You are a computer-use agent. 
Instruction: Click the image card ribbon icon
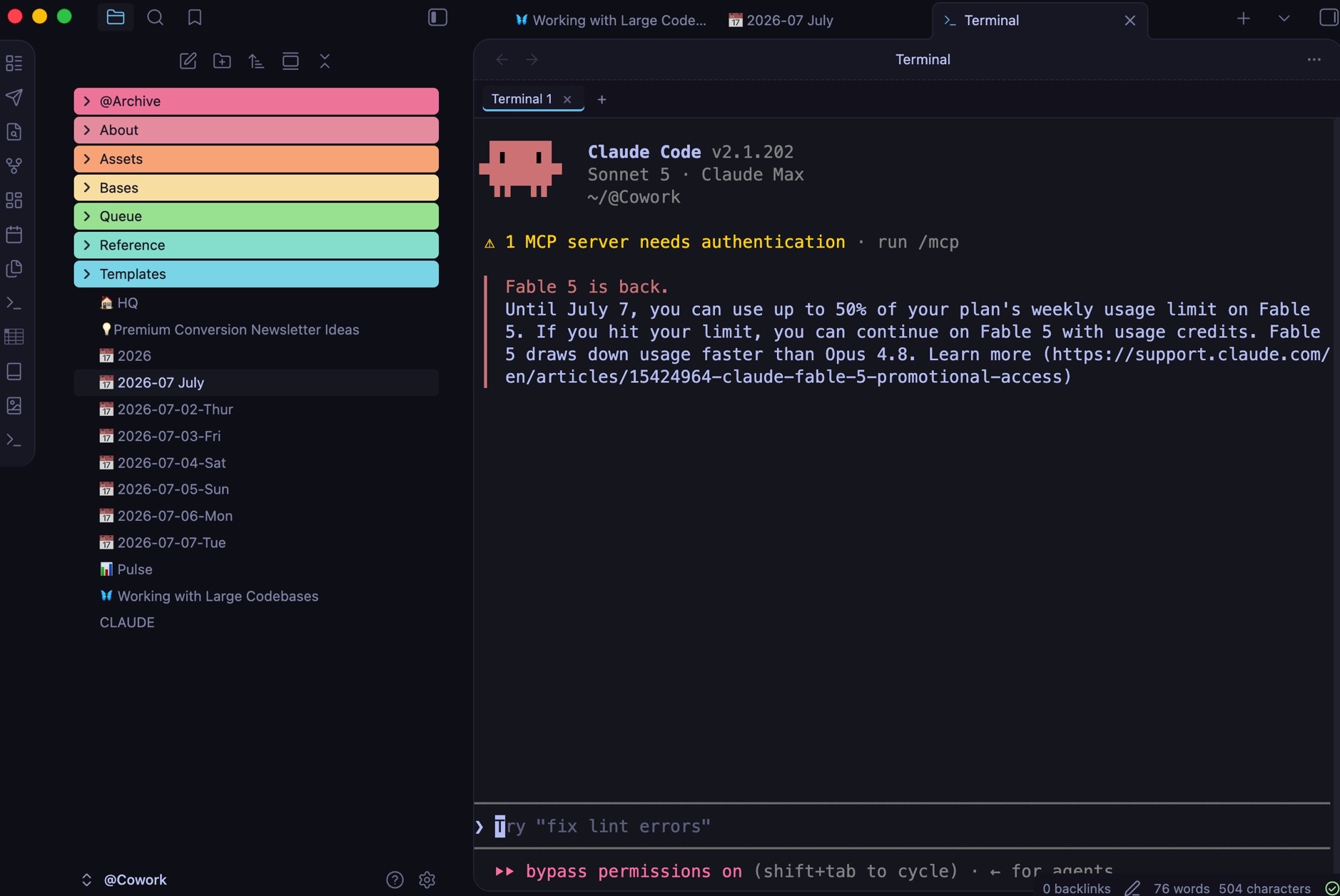click(x=14, y=405)
